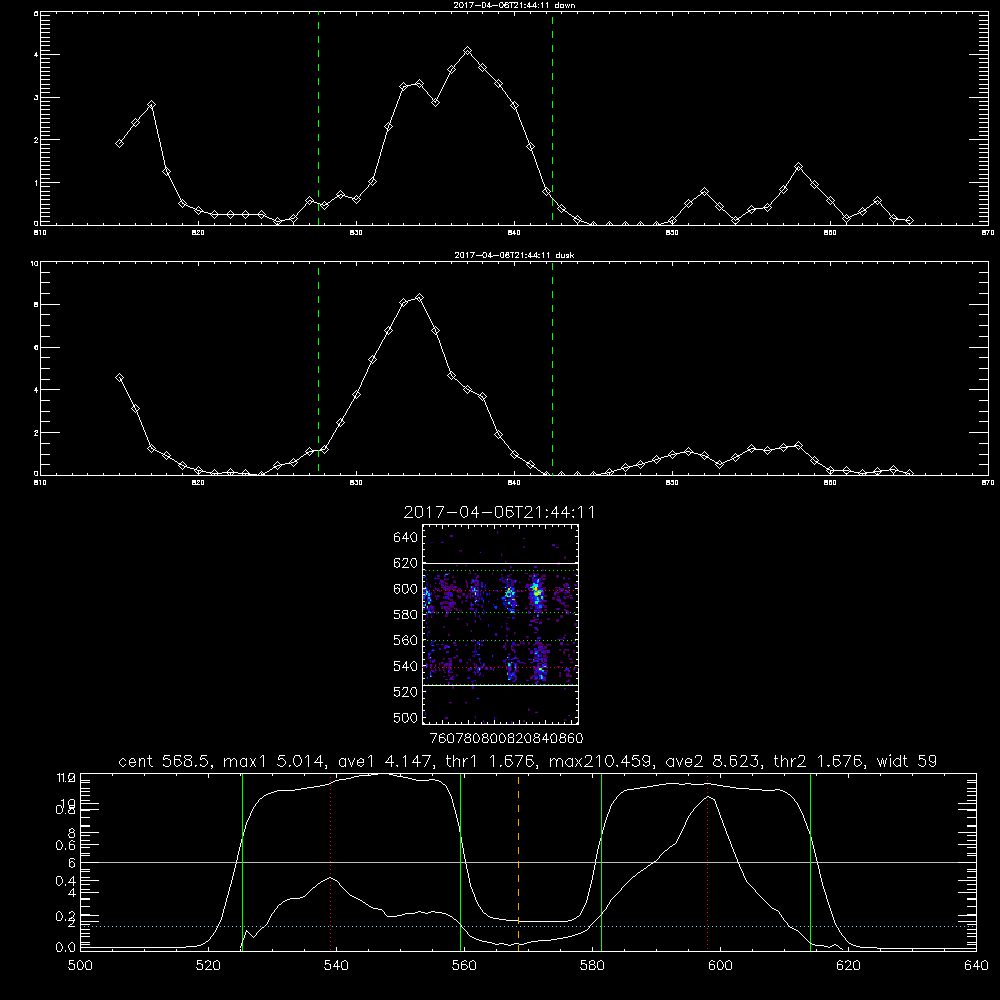
Task: Click the green solid line near 525 in bottom plot
Action: coord(242,861)
